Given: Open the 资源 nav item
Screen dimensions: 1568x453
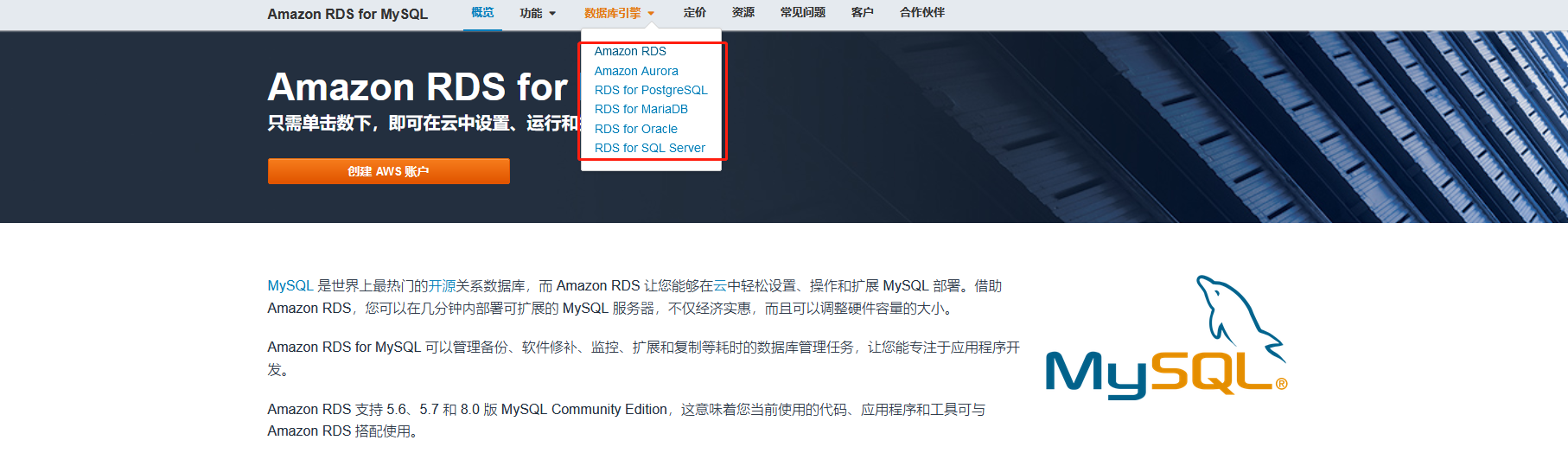Looking at the screenshot, I should point(743,13).
